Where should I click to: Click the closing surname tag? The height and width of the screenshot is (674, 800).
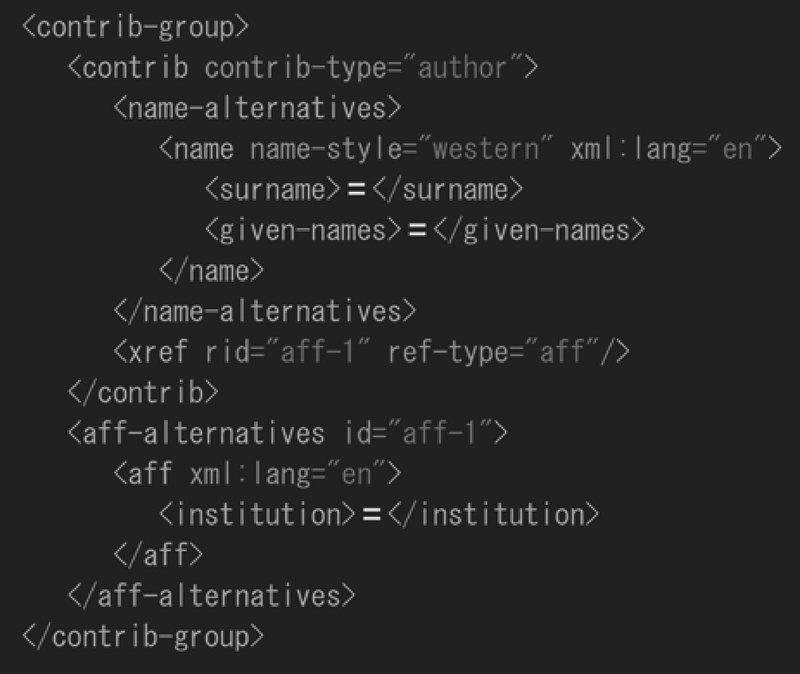(x=448, y=190)
